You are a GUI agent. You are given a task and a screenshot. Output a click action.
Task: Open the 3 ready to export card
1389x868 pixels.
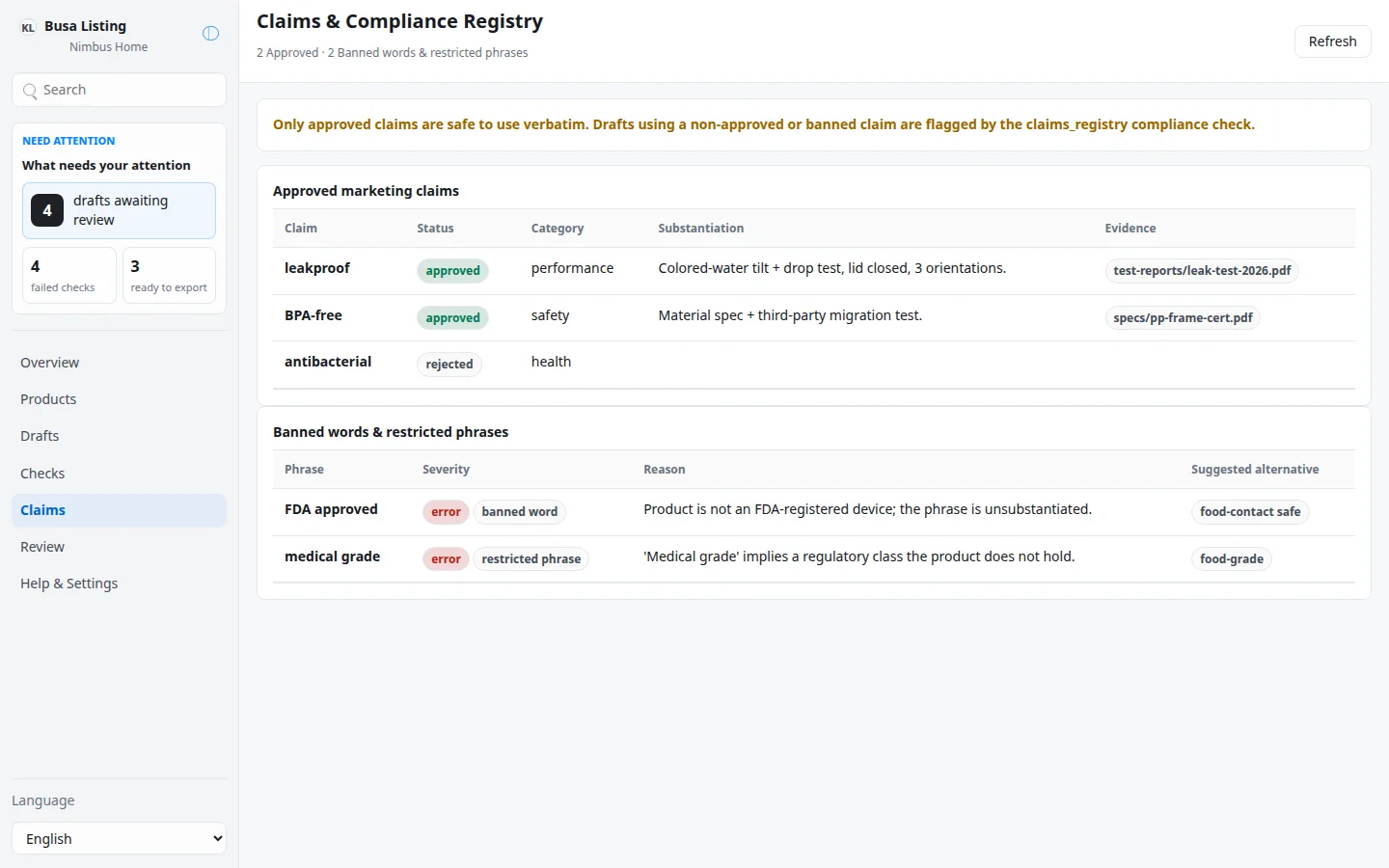click(169, 276)
